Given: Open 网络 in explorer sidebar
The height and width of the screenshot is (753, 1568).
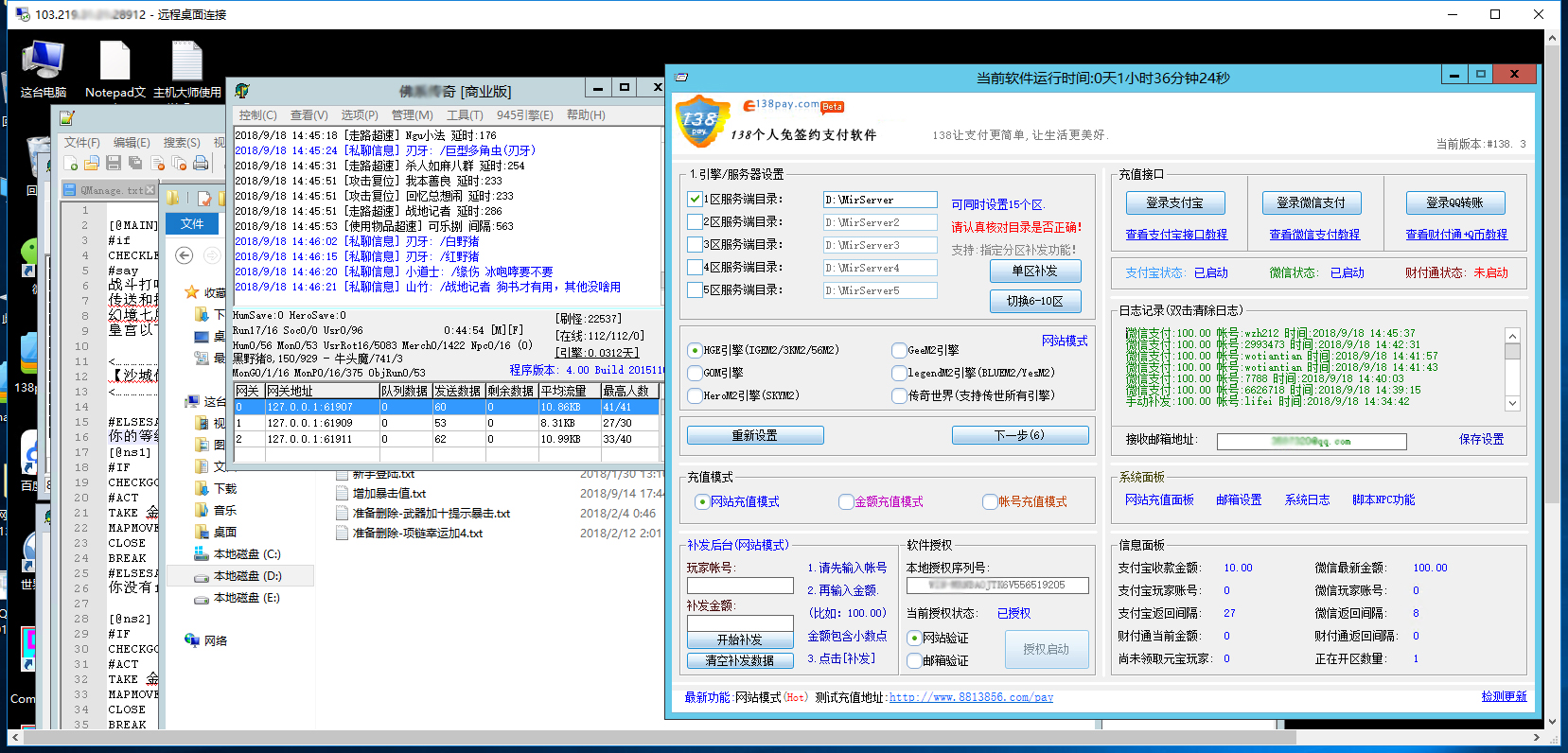Looking at the screenshot, I should point(205,640).
